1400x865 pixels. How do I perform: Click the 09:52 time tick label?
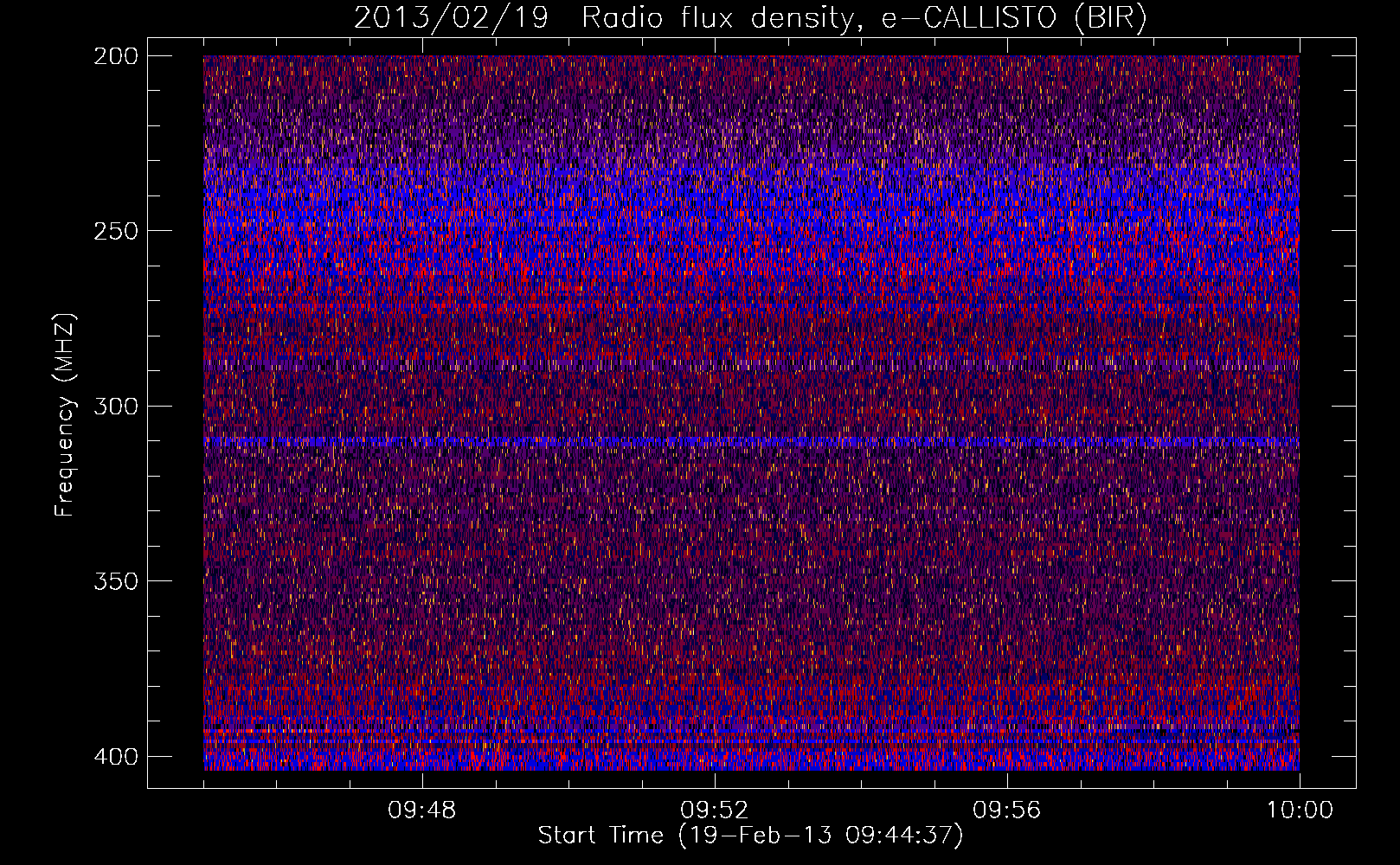pyautogui.click(x=715, y=811)
